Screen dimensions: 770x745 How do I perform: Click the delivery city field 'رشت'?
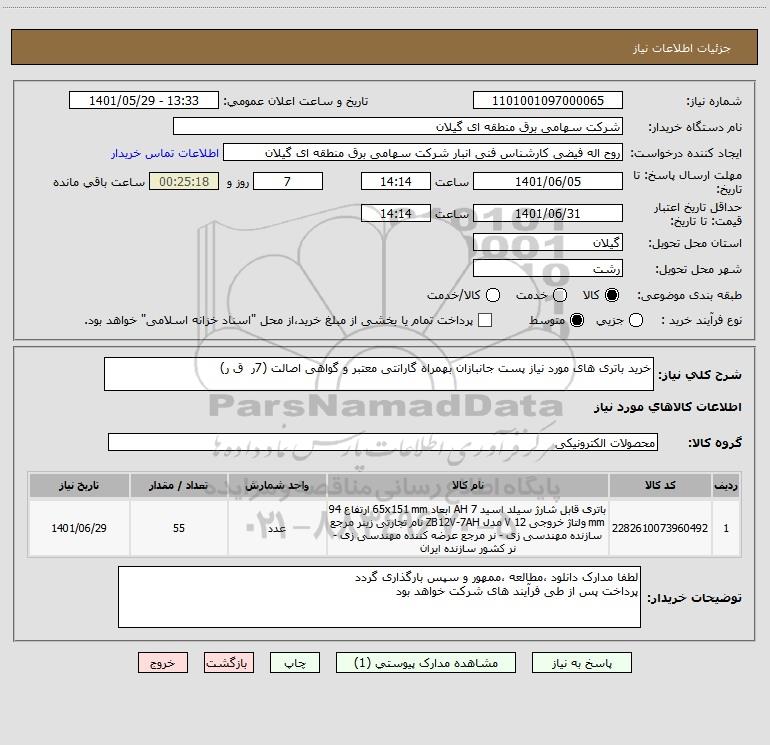pos(548,268)
